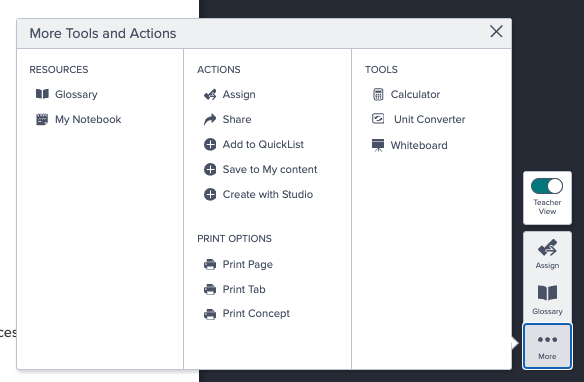This screenshot has height=382, width=584.
Task: Click the ACTIONS heading
Action: coord(219,70)
